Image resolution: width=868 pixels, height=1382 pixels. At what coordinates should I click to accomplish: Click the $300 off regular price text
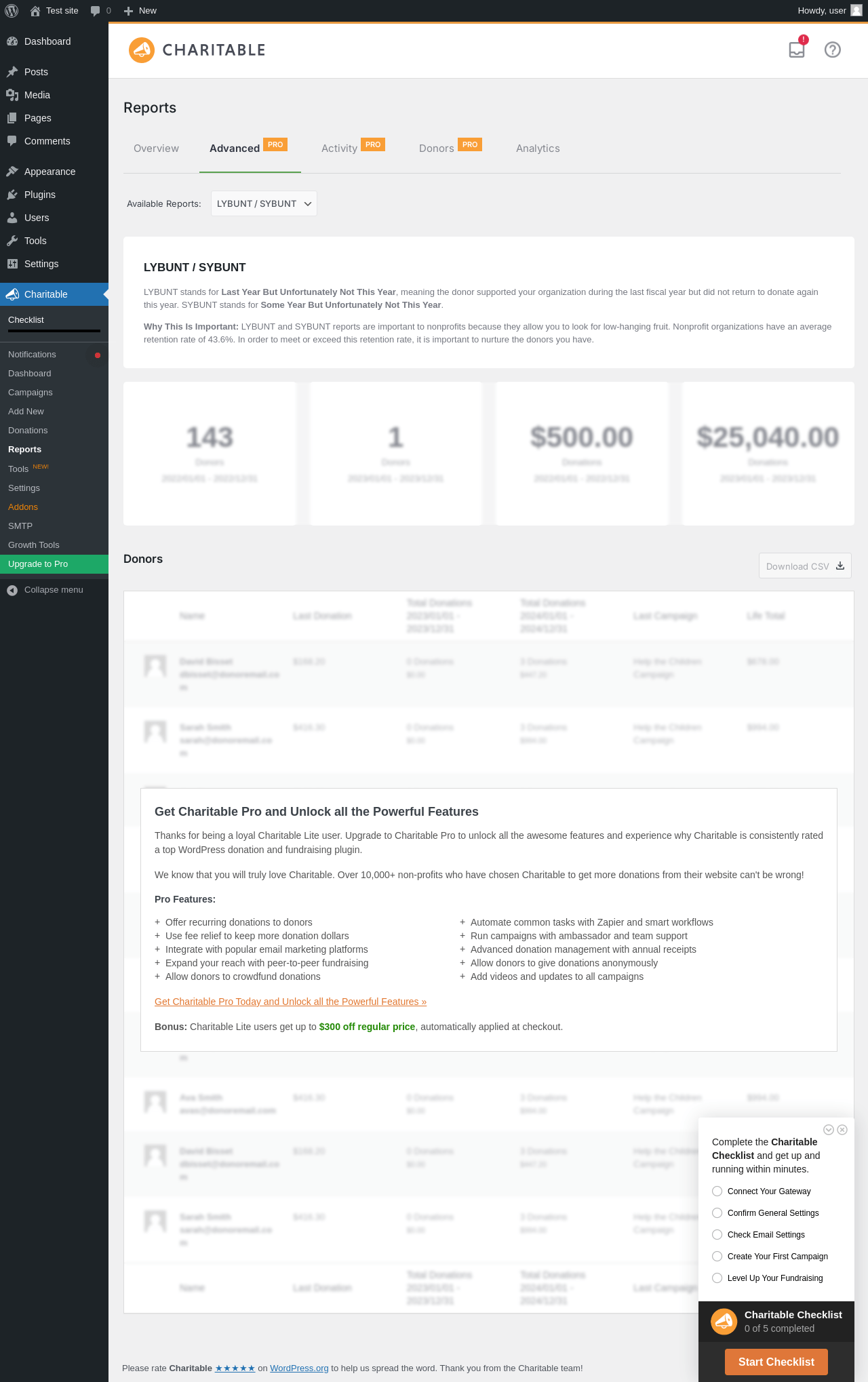367,1027
